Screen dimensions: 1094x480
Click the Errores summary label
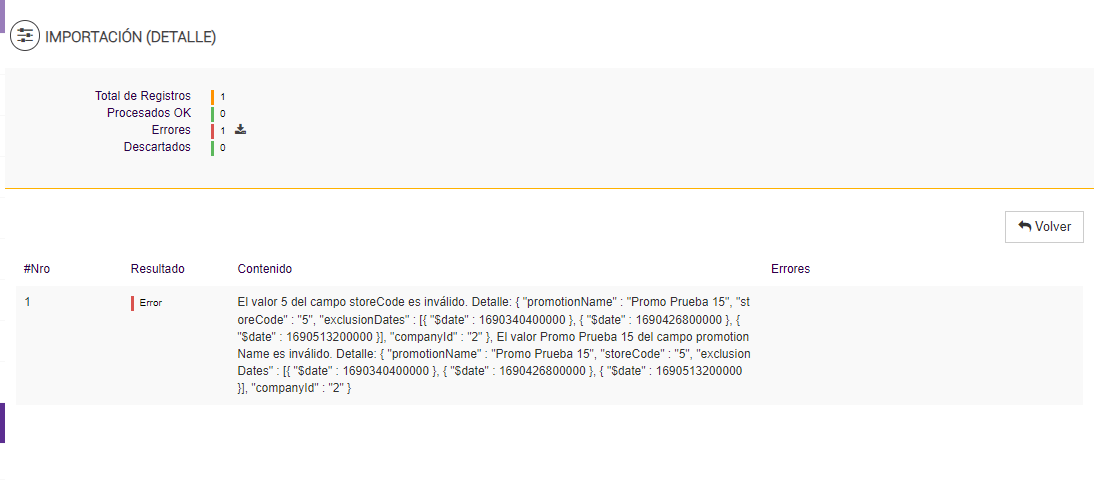(171, 130)
